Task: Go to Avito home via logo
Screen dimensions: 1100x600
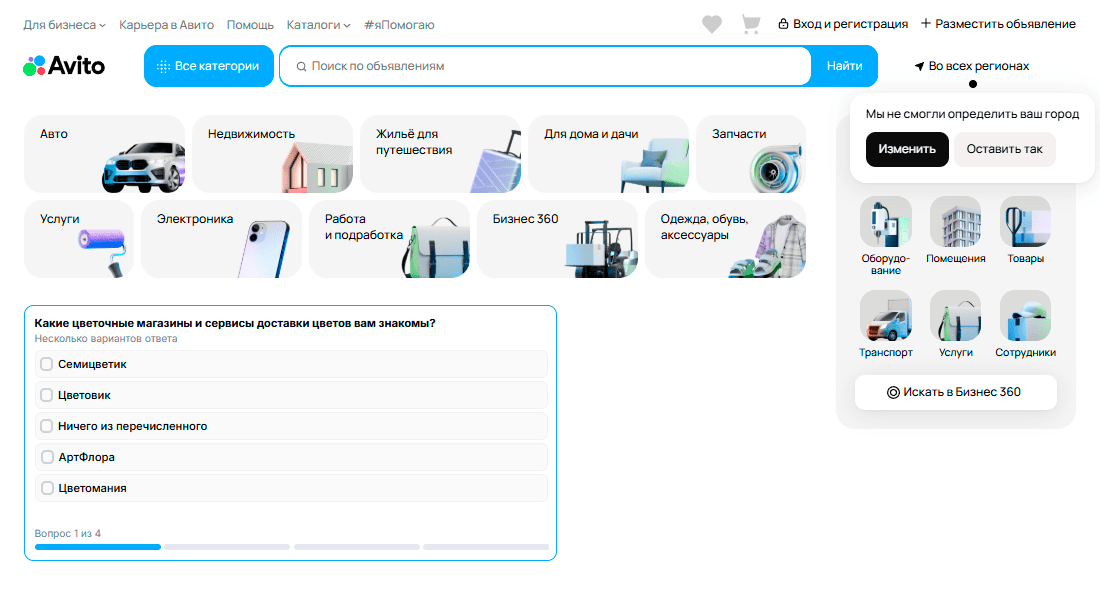Action: (64, 66)
